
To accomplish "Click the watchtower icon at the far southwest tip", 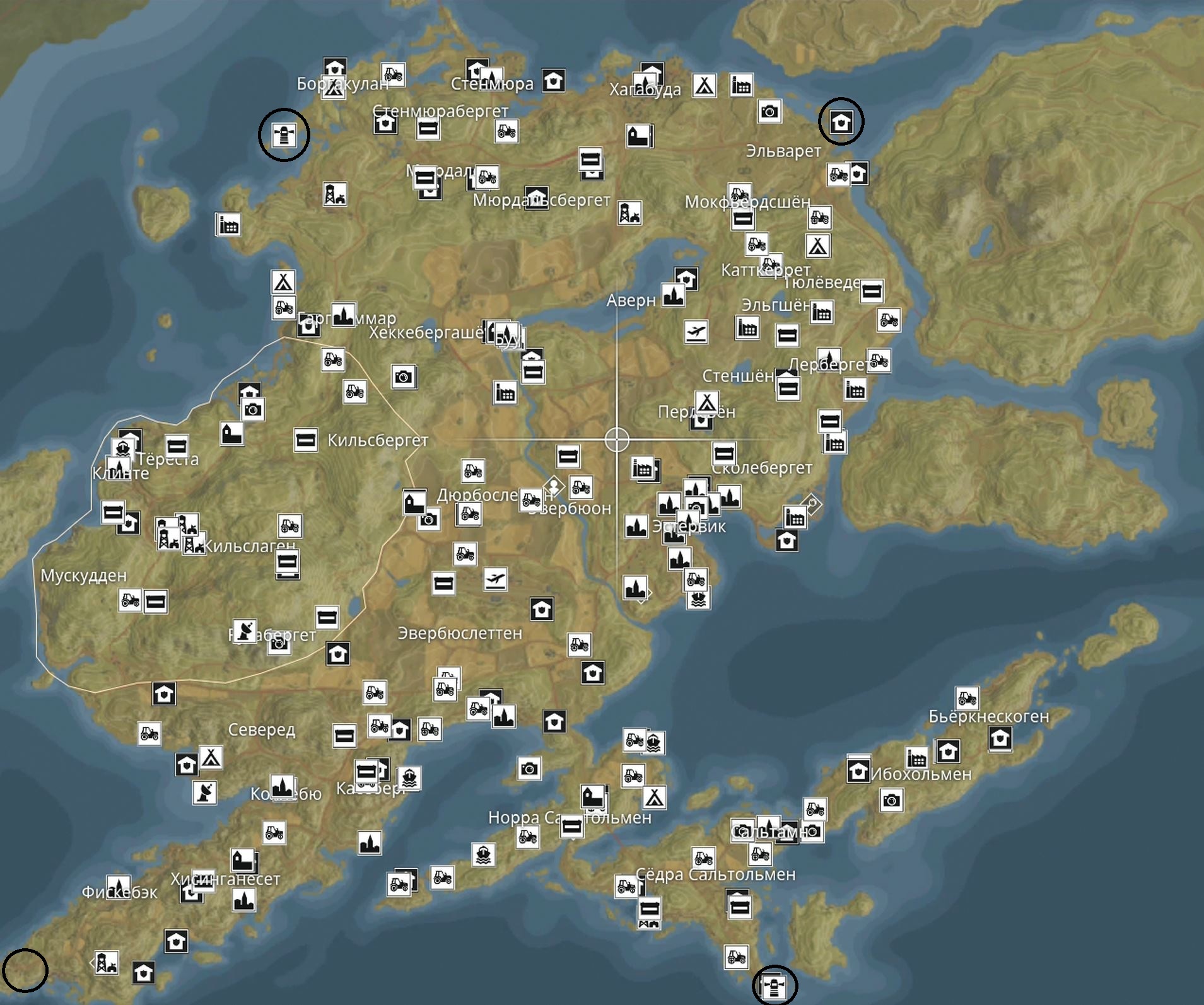I will click(106, 962).
